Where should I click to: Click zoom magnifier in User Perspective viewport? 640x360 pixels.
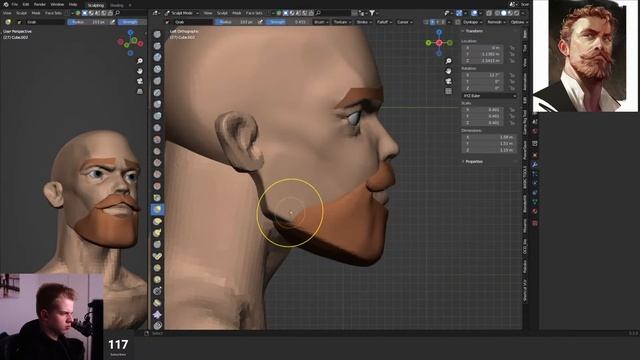(140, 61)
